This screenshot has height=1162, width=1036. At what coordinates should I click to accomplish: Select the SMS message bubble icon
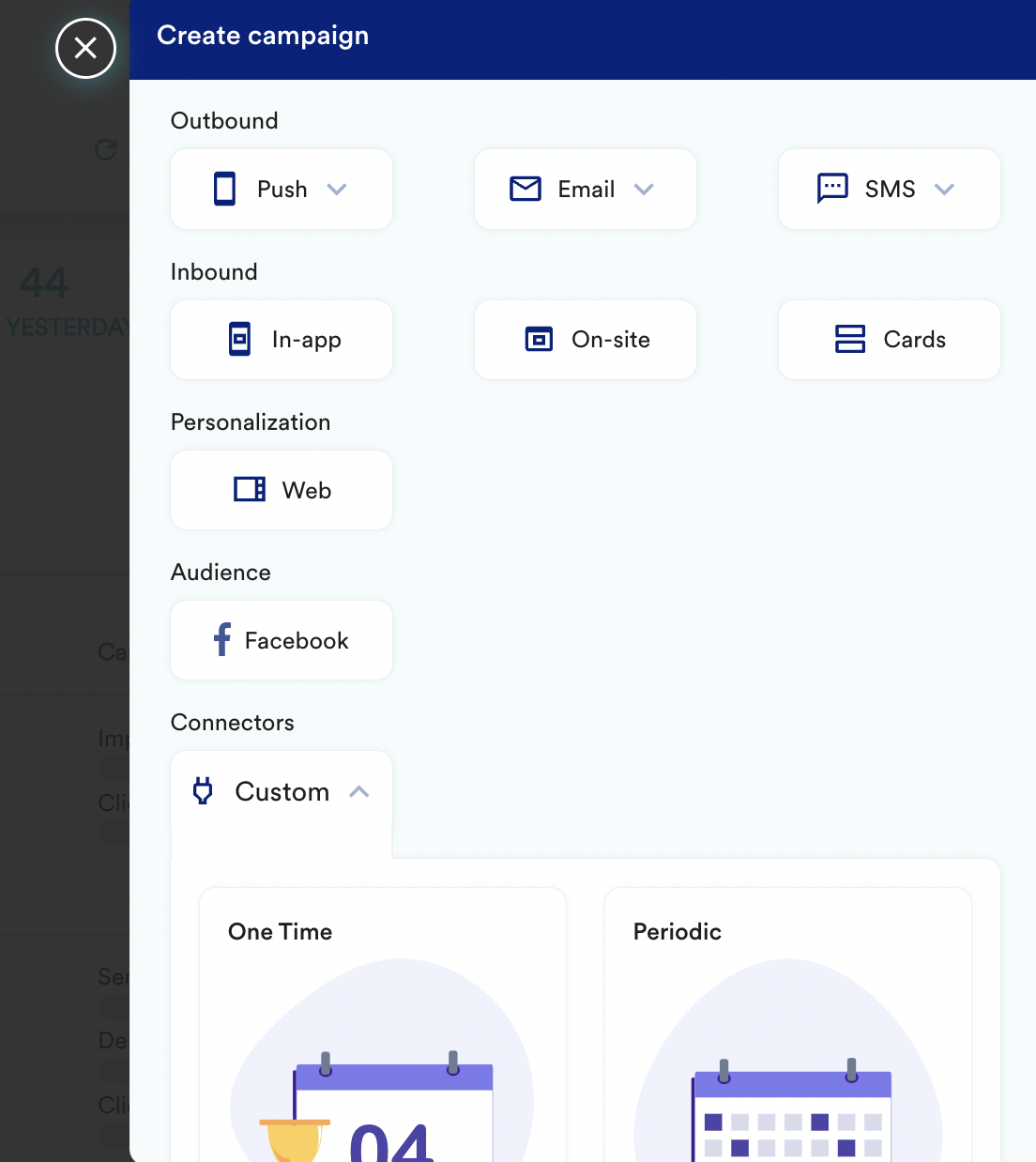(x=832, y=189)
